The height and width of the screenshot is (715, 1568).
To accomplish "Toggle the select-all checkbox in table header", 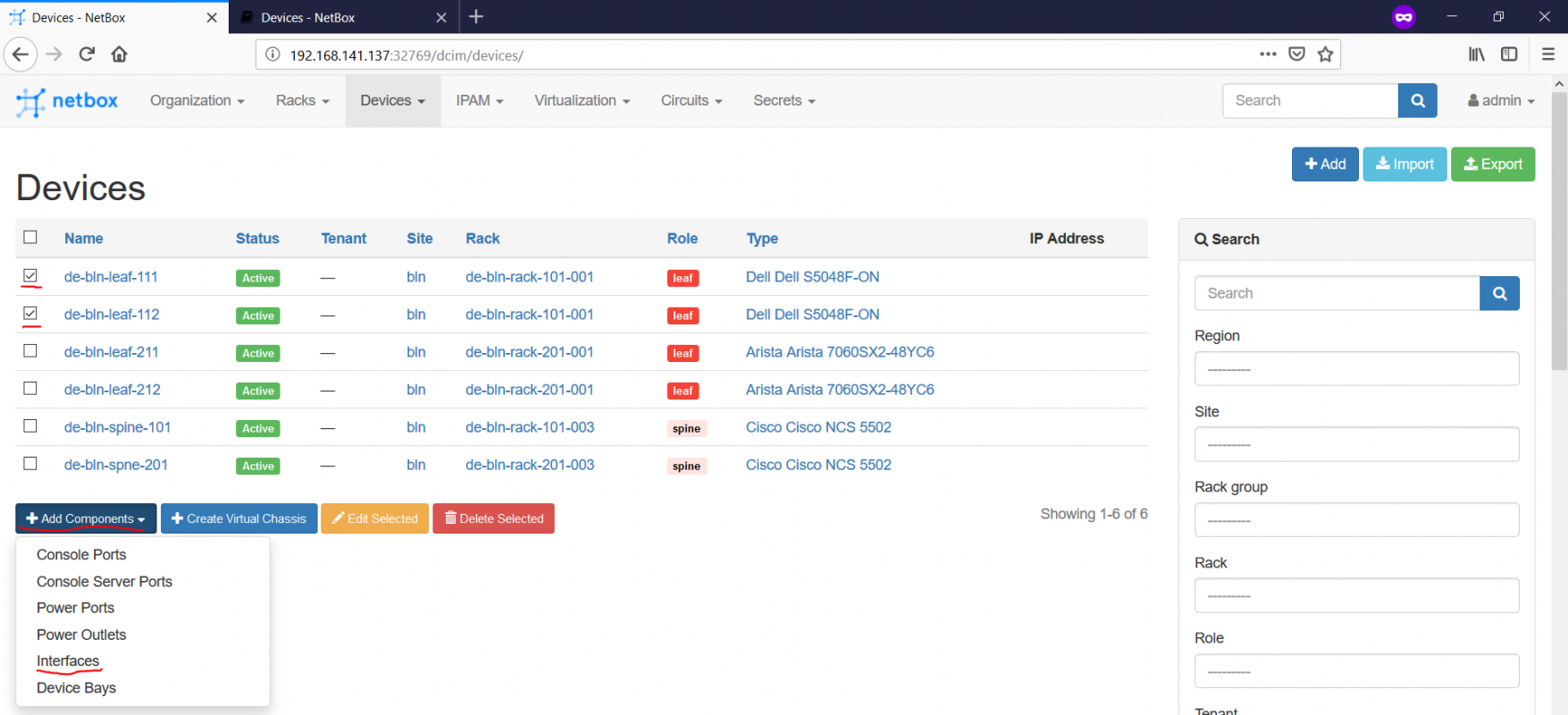I will pyautogui.click(x=30, y=237).
